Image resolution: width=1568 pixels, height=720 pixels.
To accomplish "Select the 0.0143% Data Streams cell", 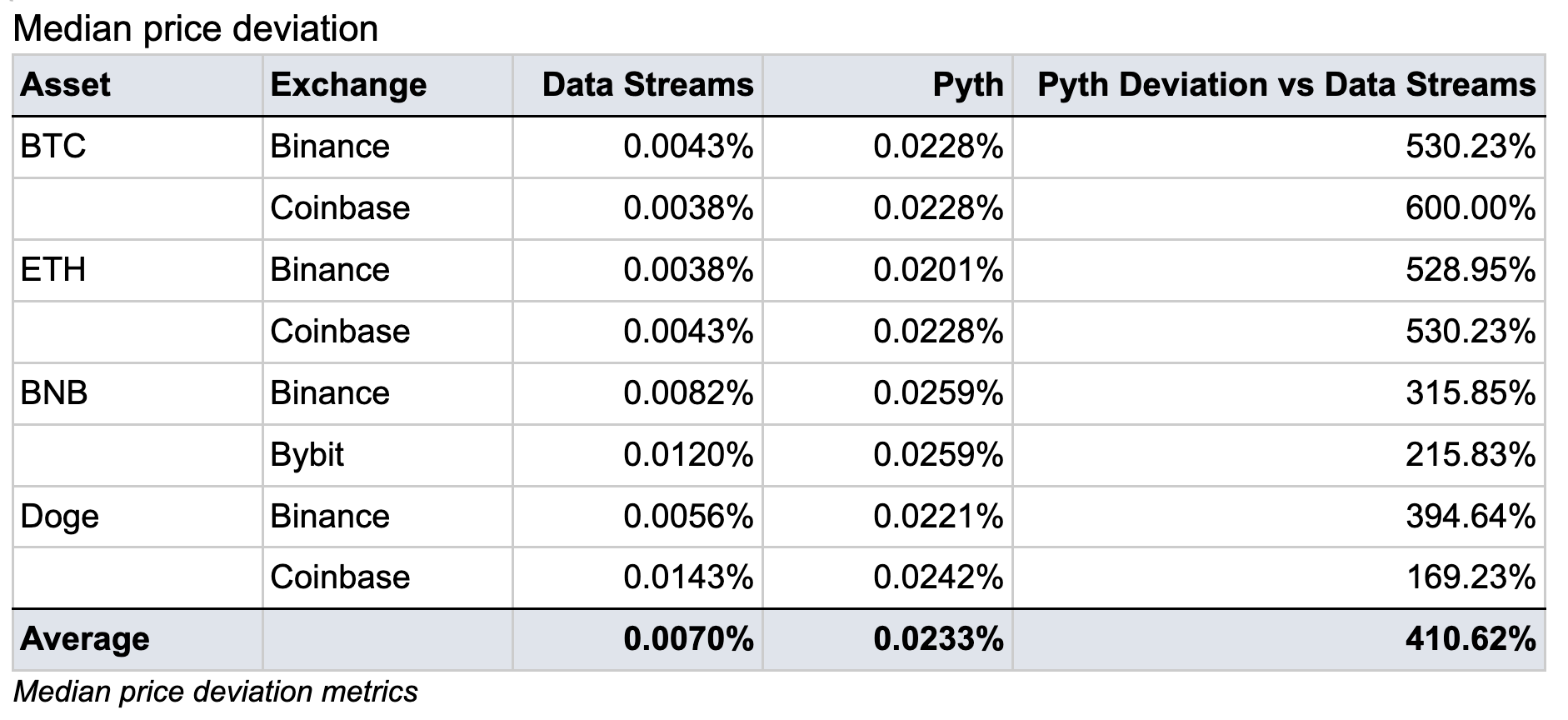I will click(x=688, y=577).
